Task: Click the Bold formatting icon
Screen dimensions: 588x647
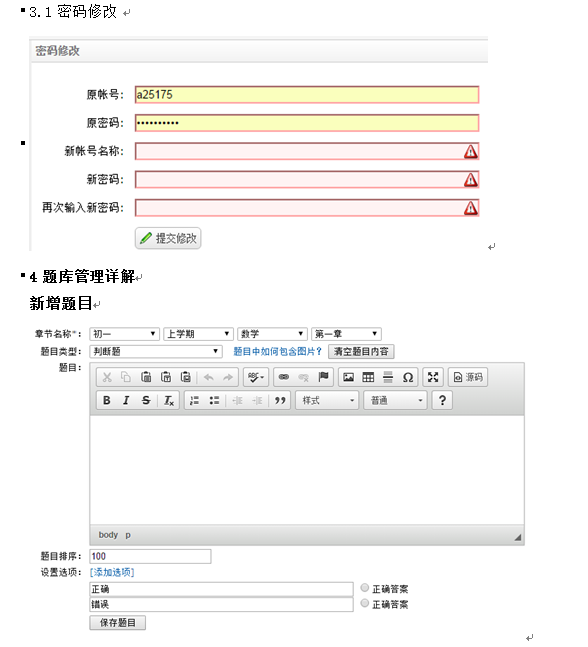Action: [x=106, y=400]
